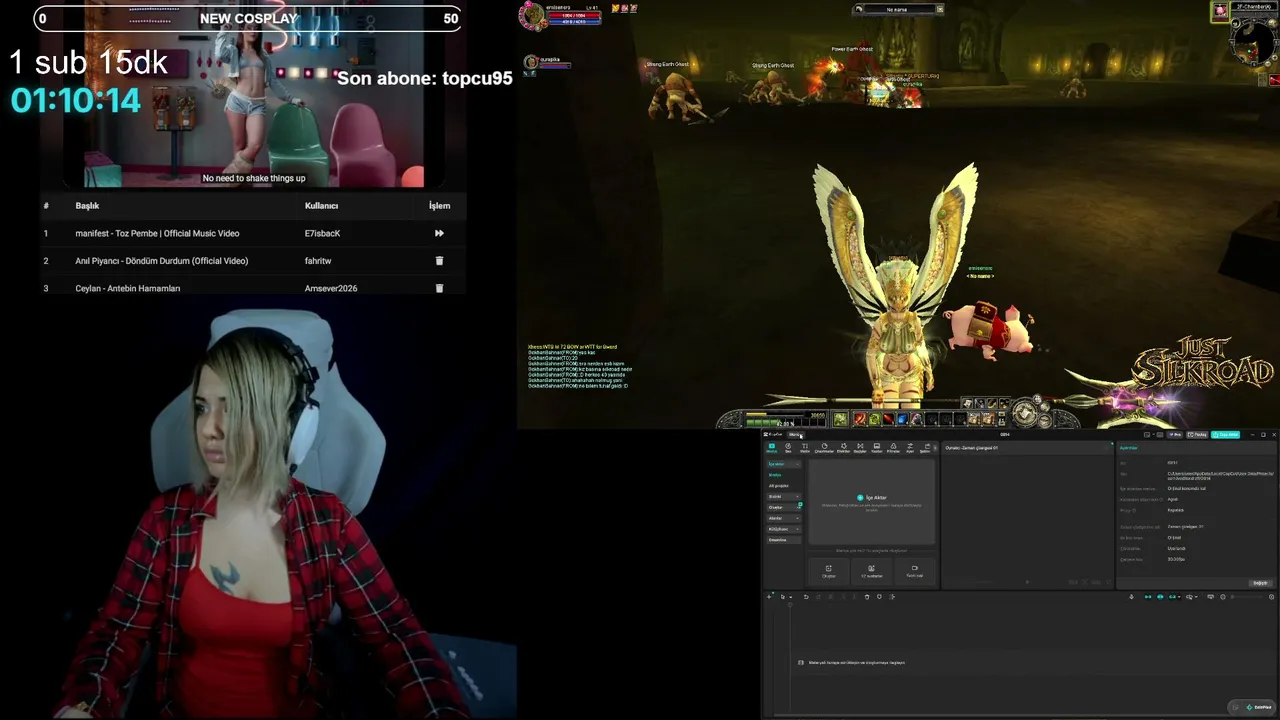The image size is (1280, 720).
Task: Click the microphone voiceover icon
Action: pyautogui.click(x=1132, y=597)
